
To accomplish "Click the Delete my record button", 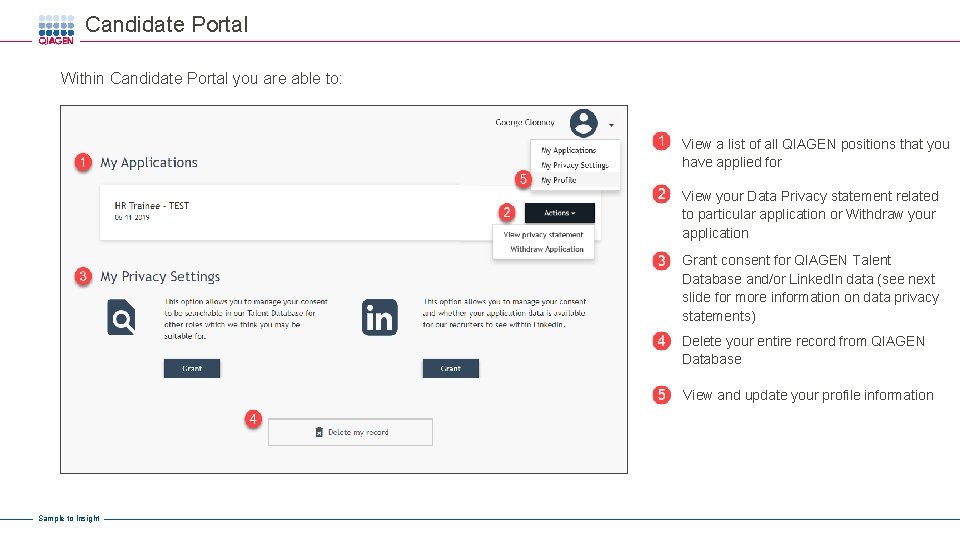I will (x=350, y=432).
